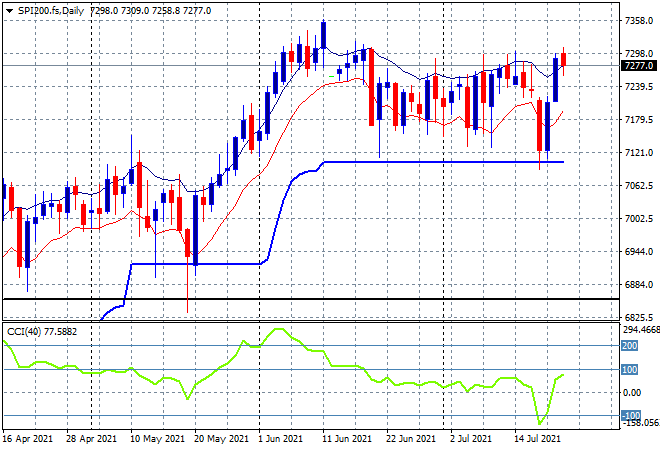Click the 2 Jul 2021 date label

(471, 439)
